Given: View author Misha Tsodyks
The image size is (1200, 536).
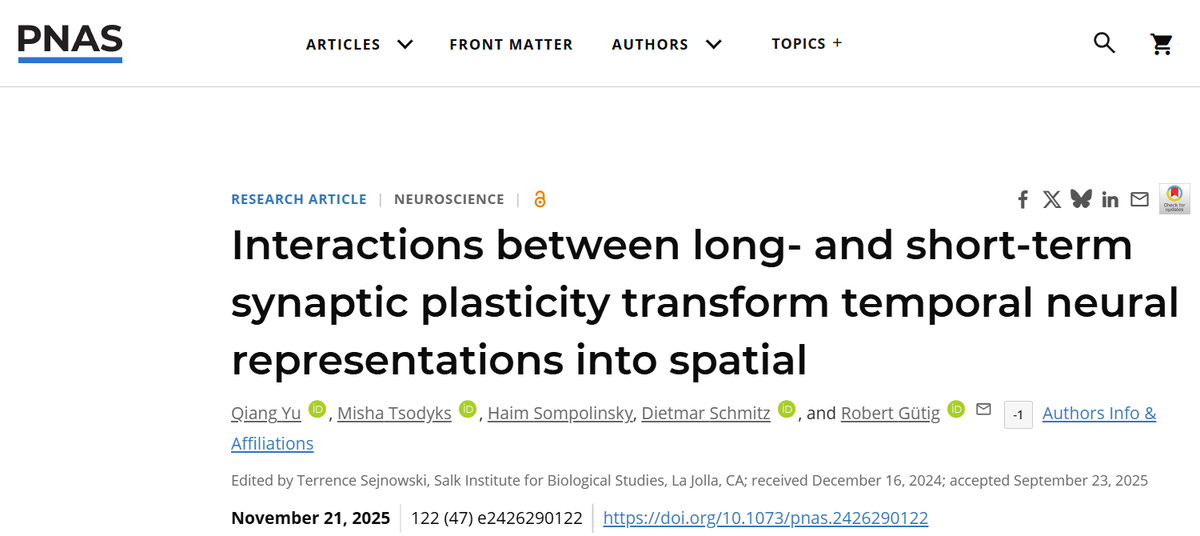Looking at the screenshot, I should click(x=394, y=413).
